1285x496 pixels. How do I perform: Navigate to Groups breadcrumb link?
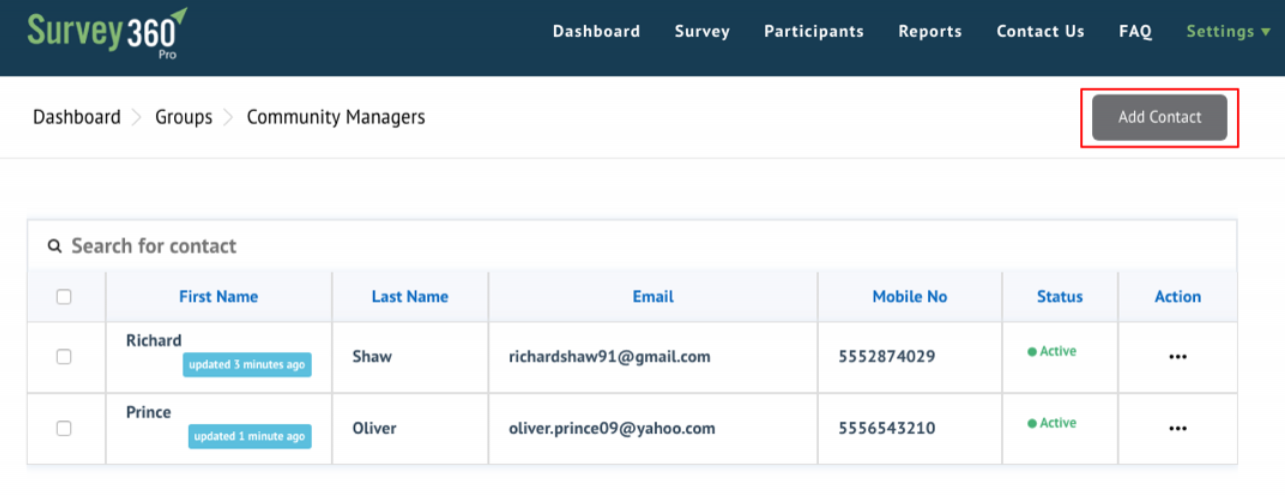click(x=183, y=117)
